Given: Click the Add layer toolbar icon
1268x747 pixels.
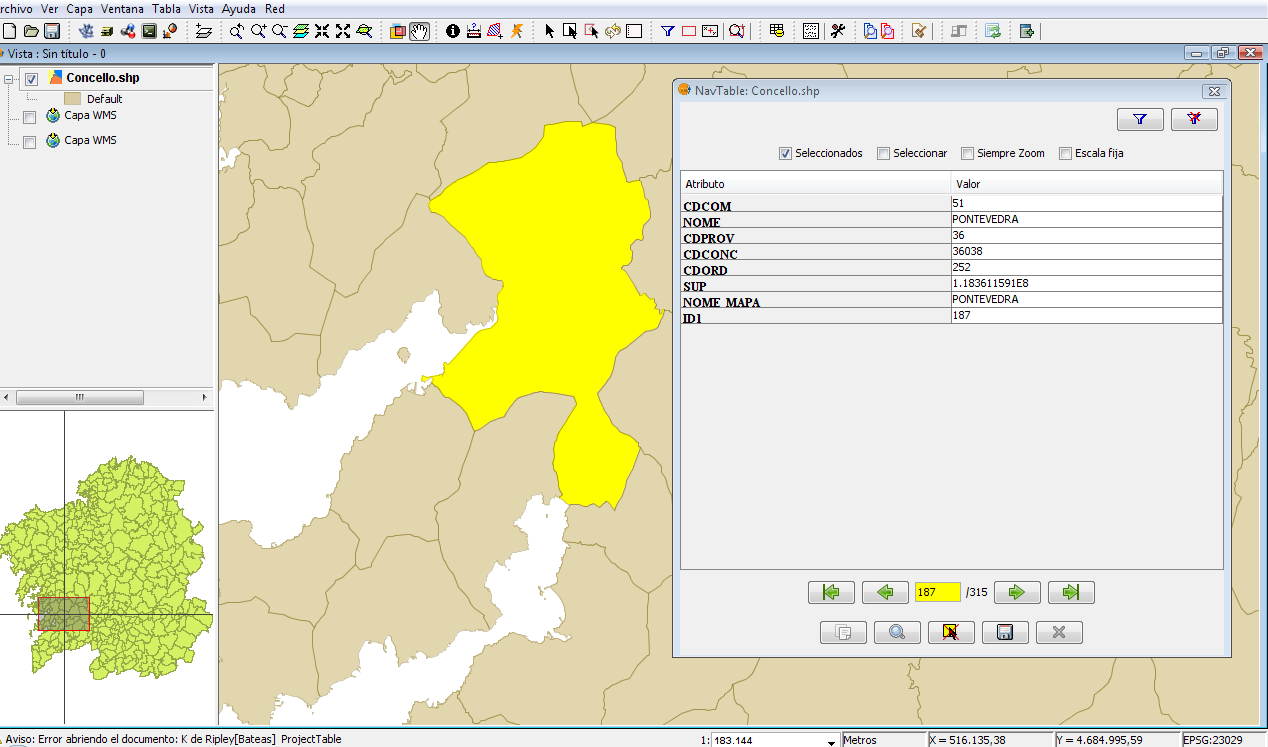Looking at the screenshot, I should pyautogui.click(x=205, y=31).
